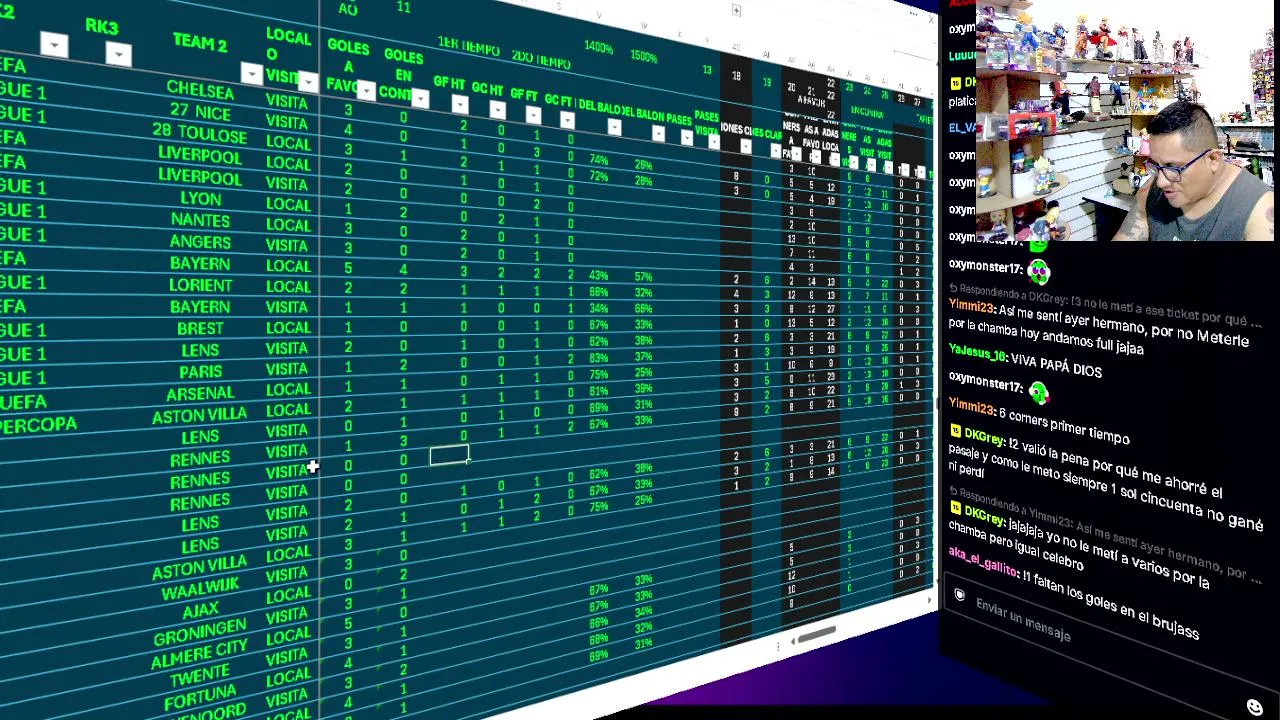Screen dimensions: 1280x720
Task: Select the ANGERS team cell
Action: click(200, 242)
